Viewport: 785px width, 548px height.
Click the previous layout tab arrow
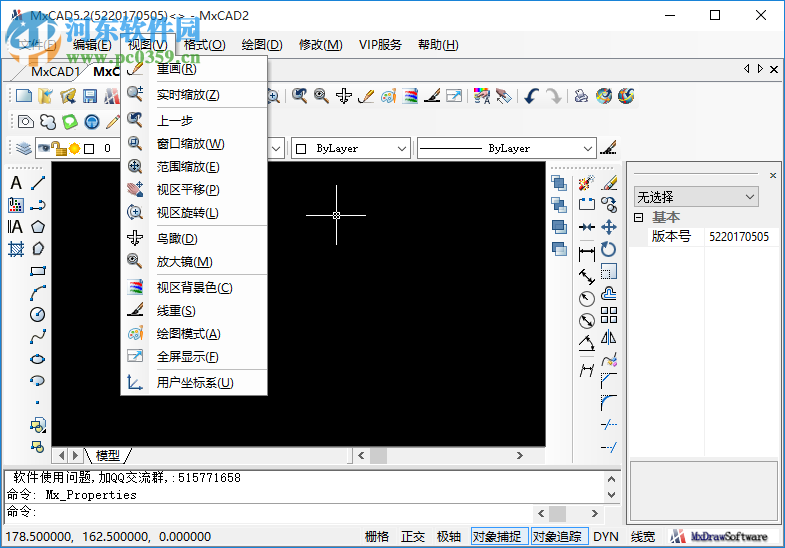point(62,455)
